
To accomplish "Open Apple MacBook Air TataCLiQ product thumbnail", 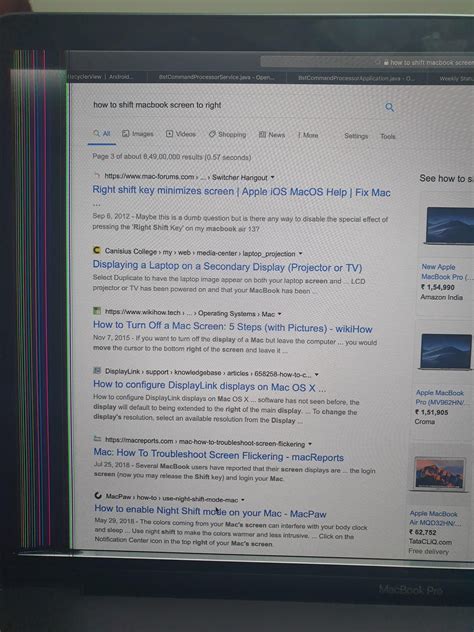I will tap(439, 473).
